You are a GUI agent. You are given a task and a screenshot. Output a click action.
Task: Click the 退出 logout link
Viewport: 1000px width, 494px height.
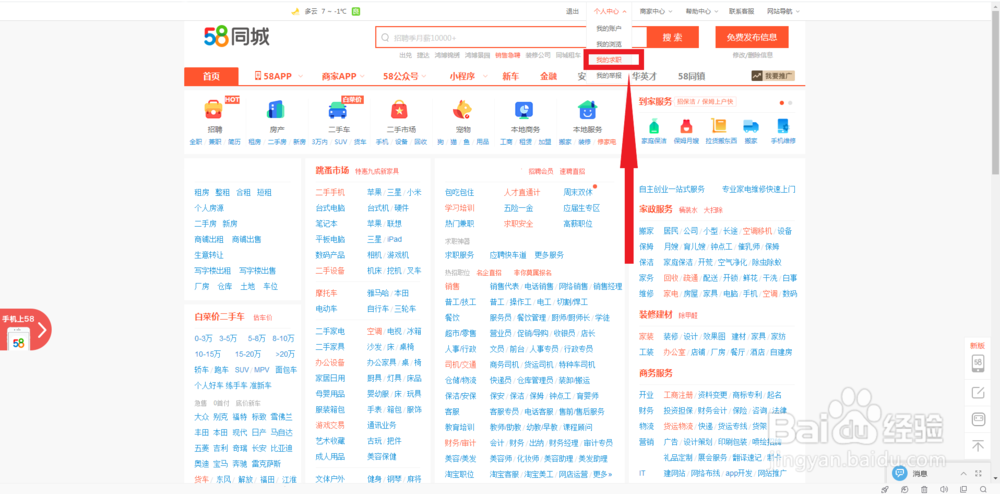pyautogui.click(x=572, y=11)
